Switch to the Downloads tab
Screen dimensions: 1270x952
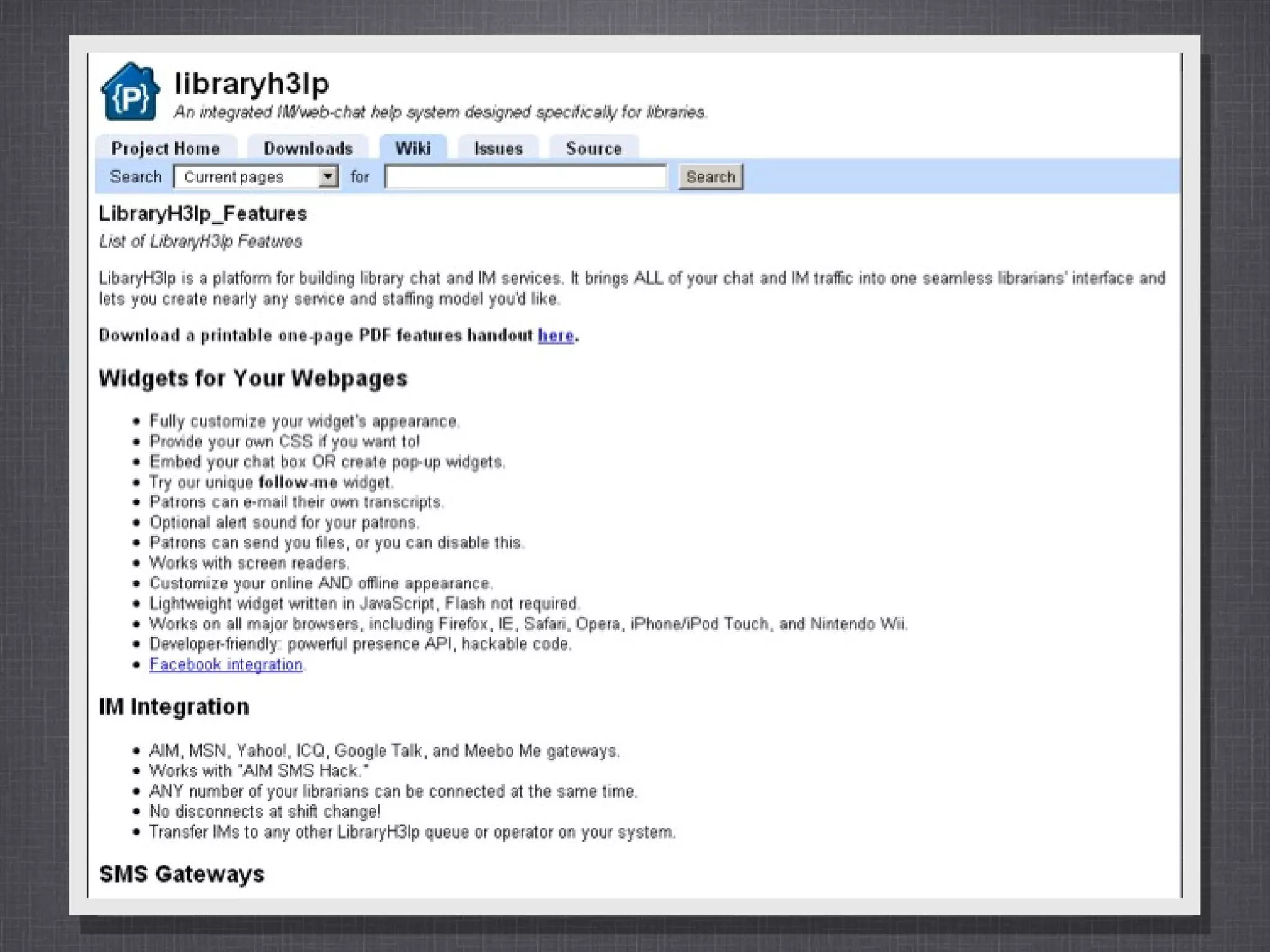coord(308,149)
